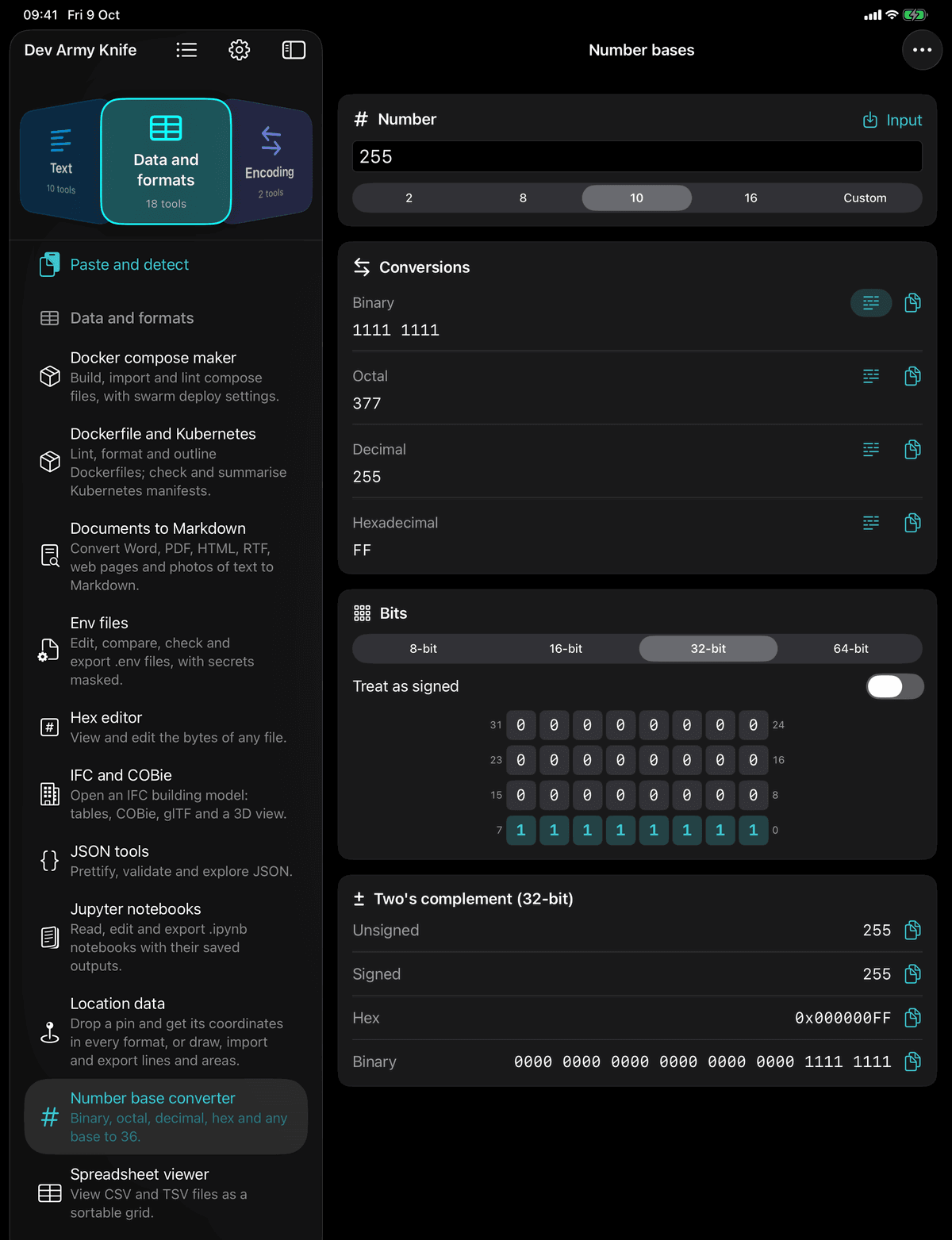The height and width of the screenshot is (1240, 952).
Task: Copy the two's complement Hex value
Action: (912, 1017)
